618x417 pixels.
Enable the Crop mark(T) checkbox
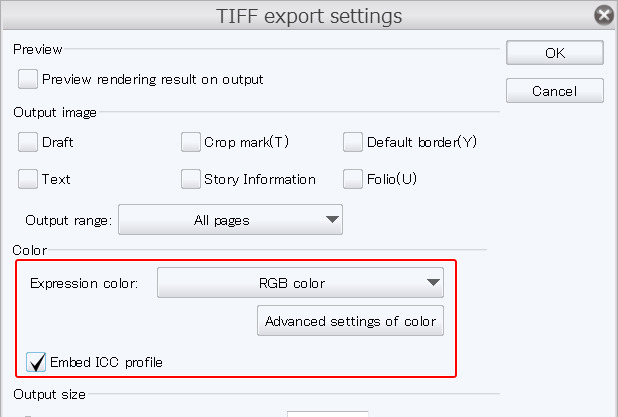tap(191, 142)
